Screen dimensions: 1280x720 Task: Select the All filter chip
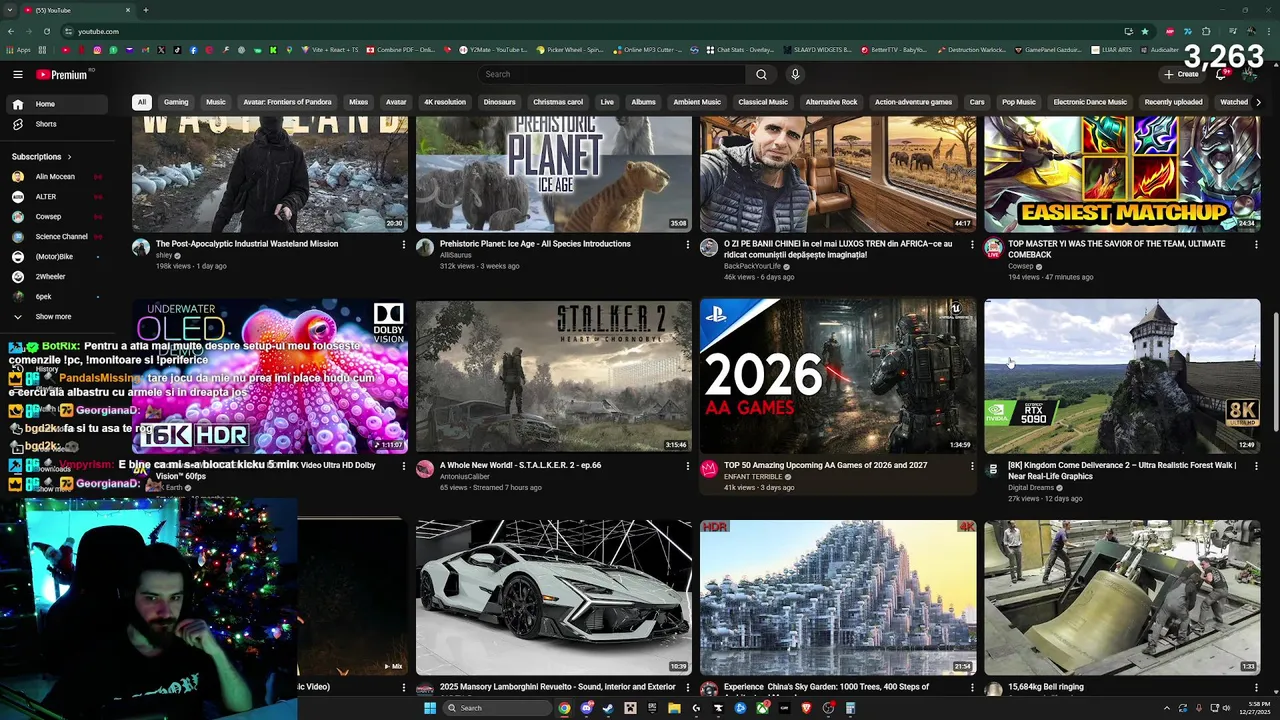142,102
